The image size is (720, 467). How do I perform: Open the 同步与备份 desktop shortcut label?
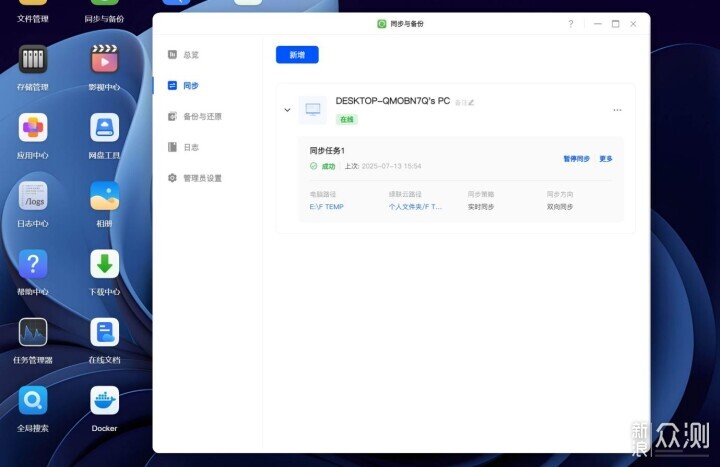pyautogui.click(x=104, y=19)
